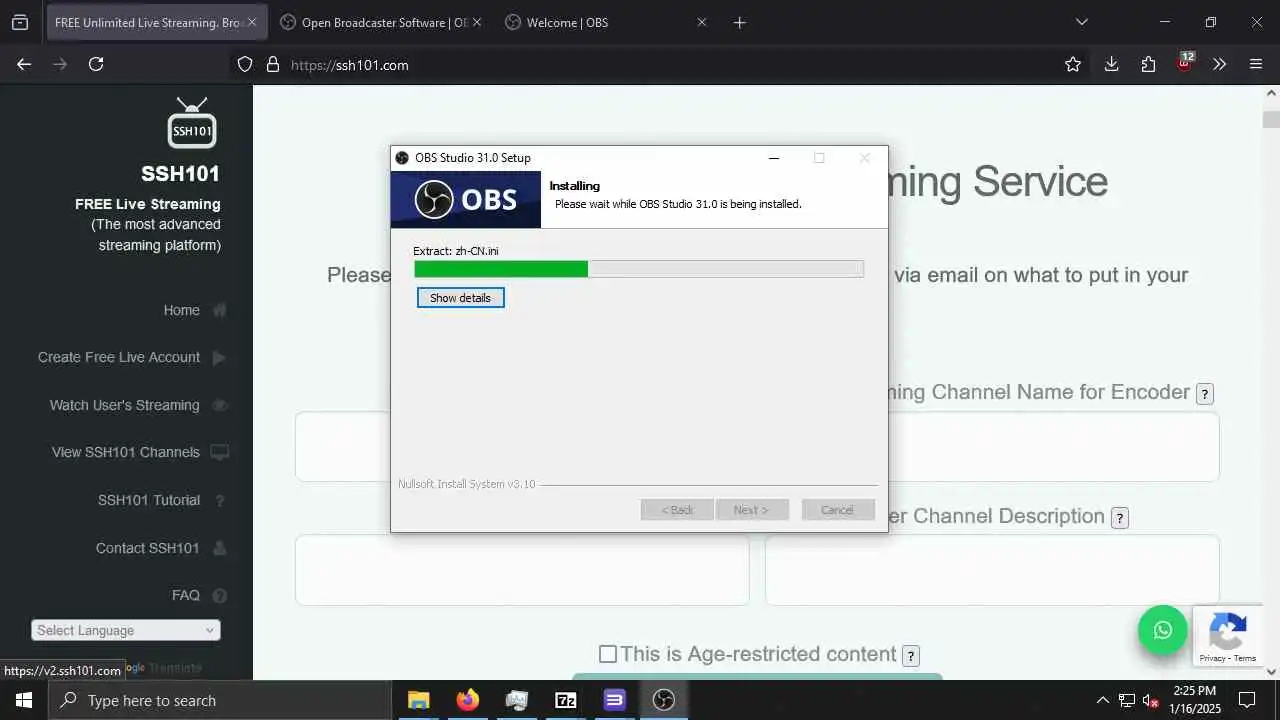Bookmark this page with the star

point(1073,64)
